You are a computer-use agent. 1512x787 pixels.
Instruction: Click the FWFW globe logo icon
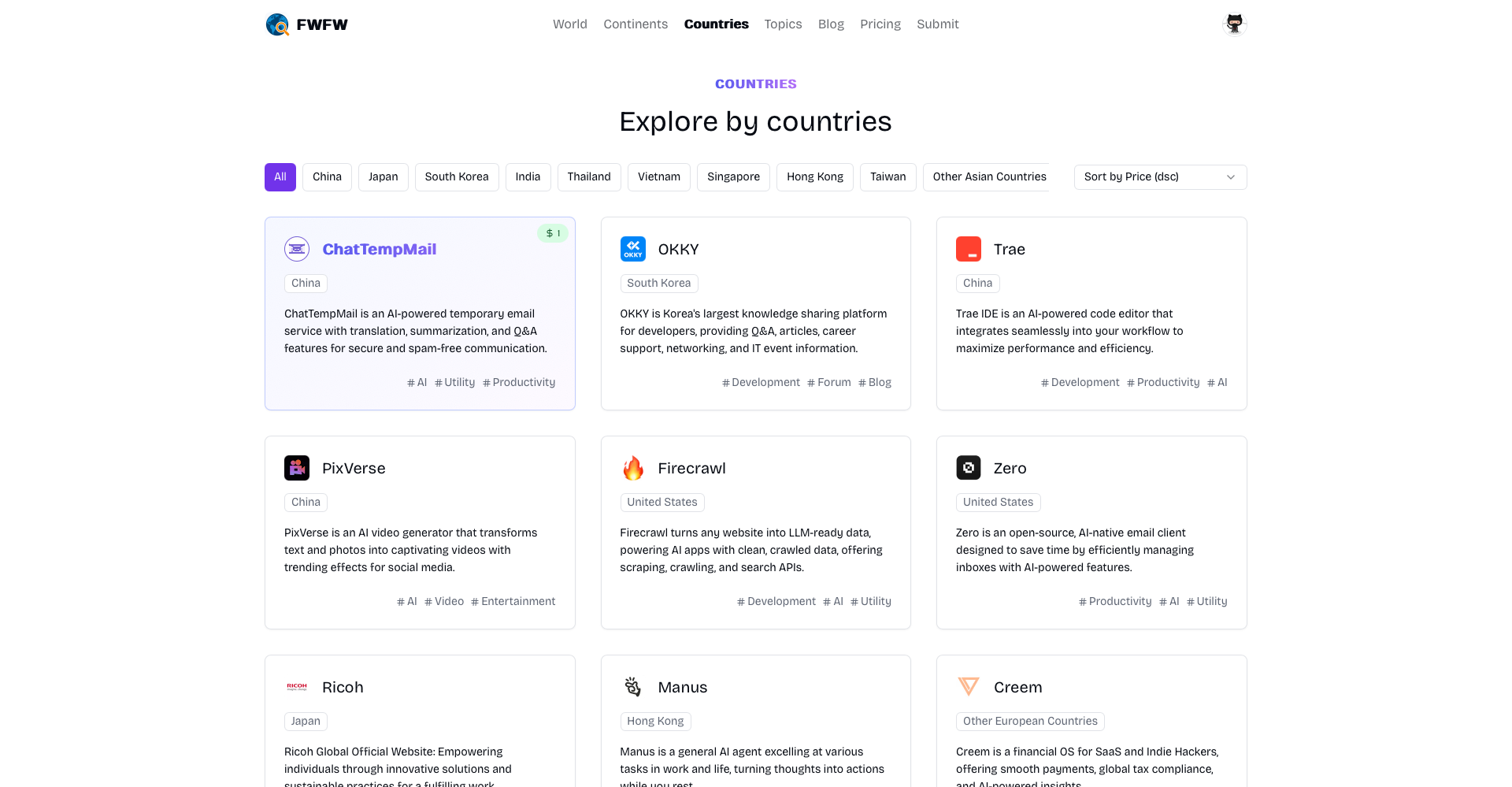[277, 24]
